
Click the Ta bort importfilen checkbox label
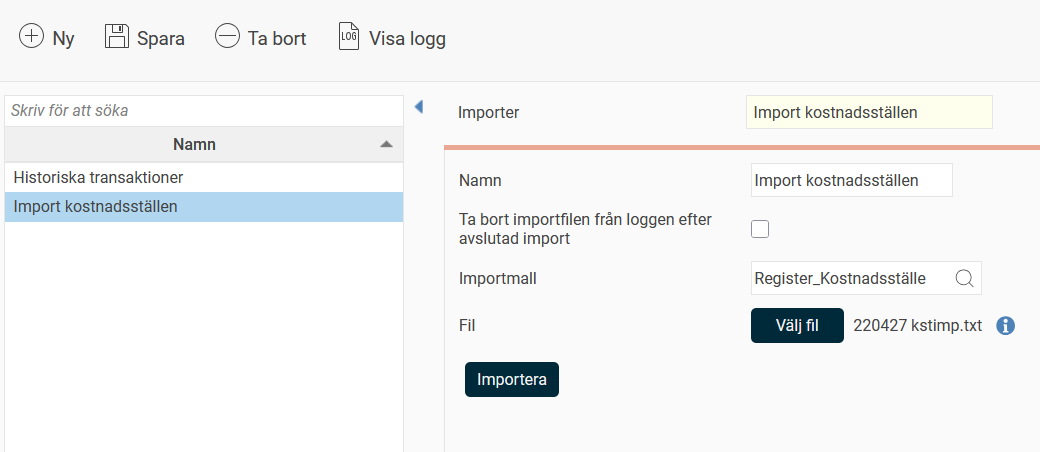click(x=584, y=229)
